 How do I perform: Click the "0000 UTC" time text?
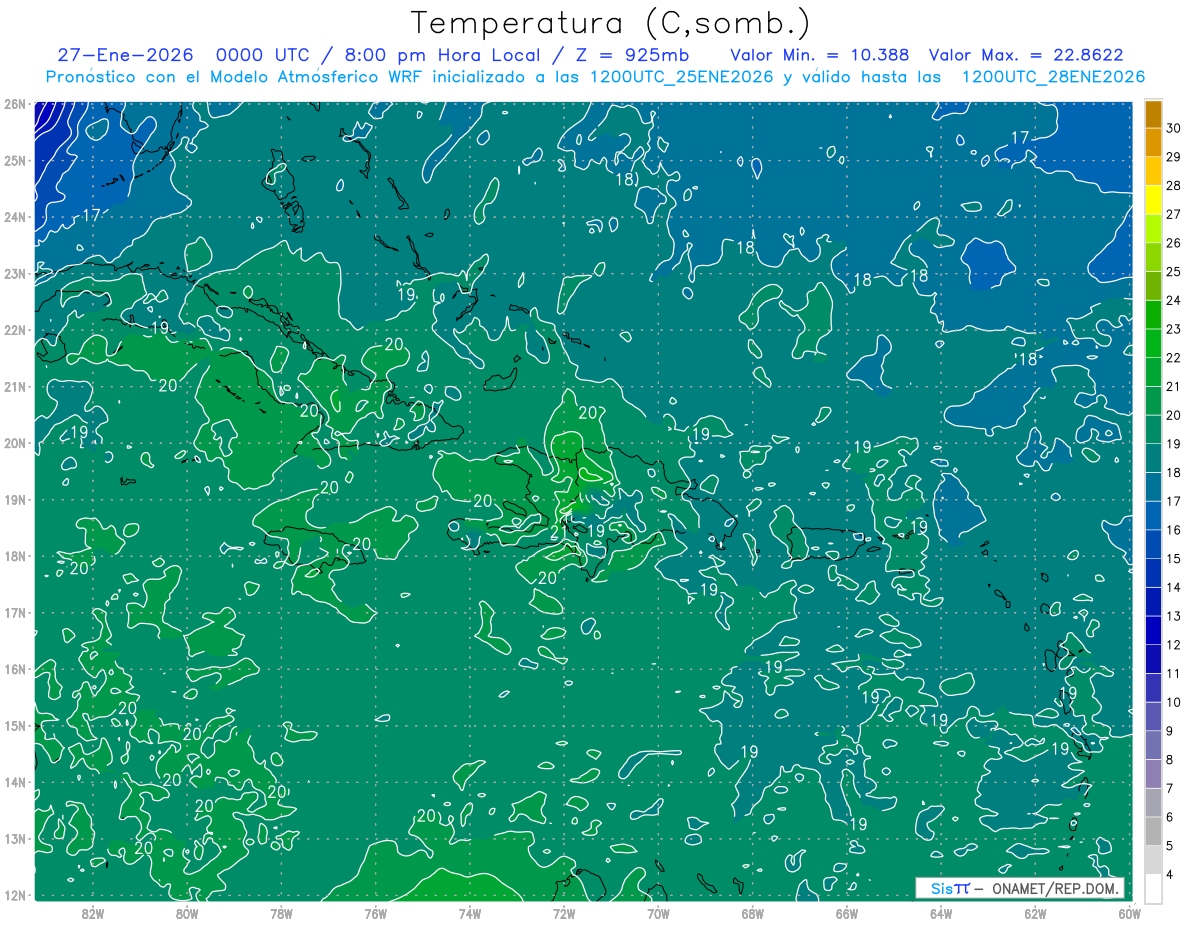(x=264, y=55)
